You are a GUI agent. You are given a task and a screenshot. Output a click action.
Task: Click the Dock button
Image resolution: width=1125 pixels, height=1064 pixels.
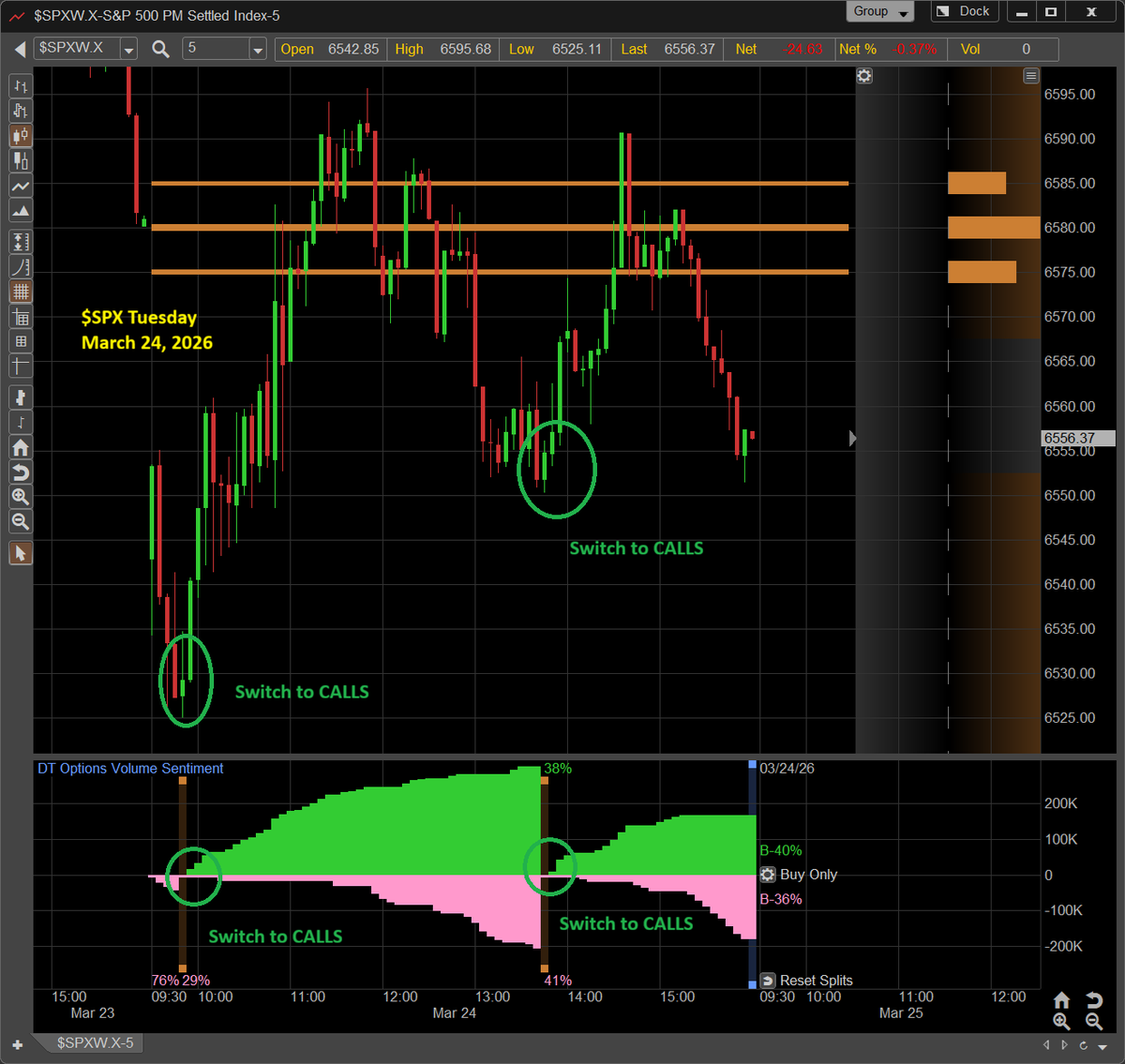(964, 12)
